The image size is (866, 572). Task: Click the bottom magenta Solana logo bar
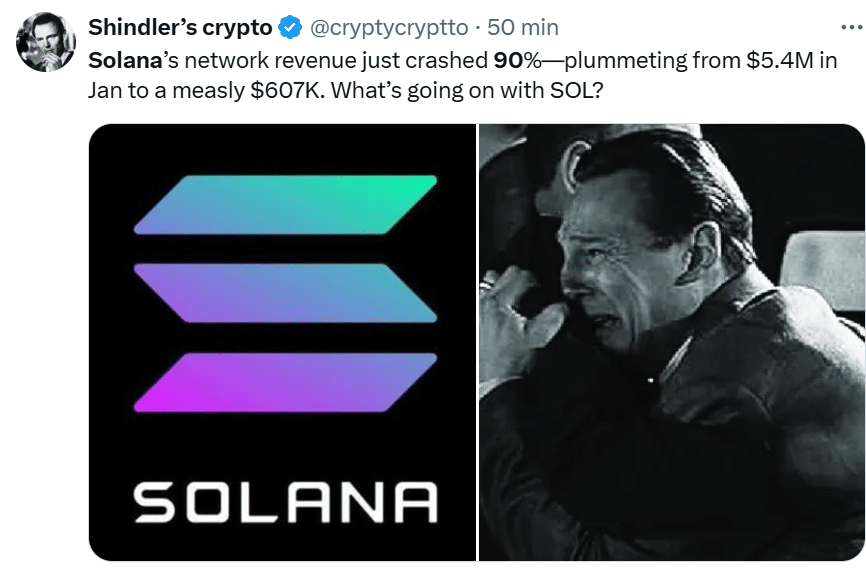(286, 381)
